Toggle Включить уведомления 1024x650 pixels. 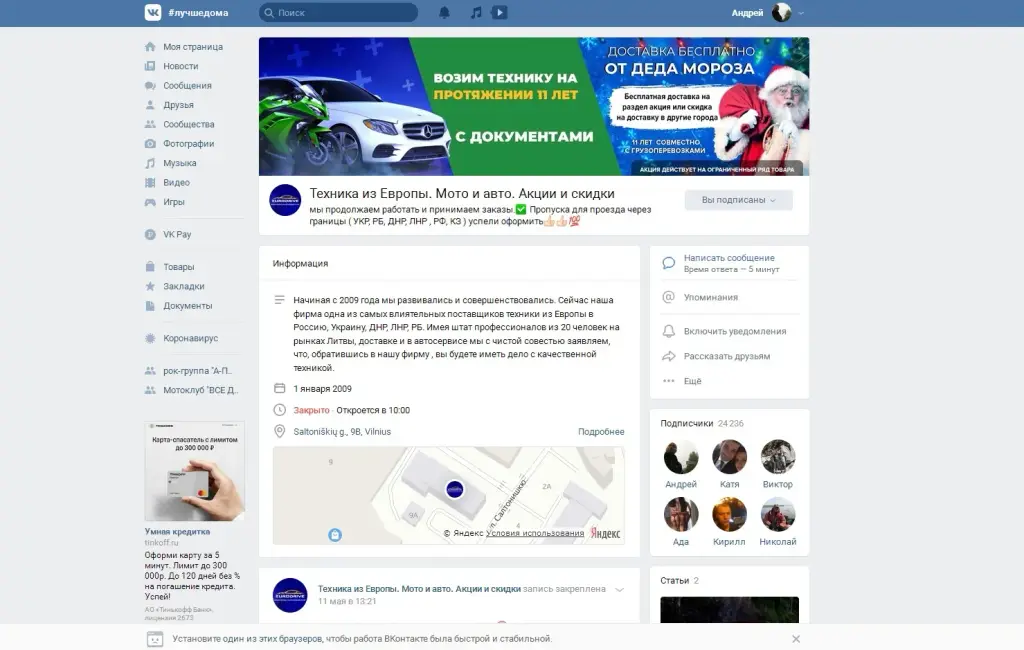pos(735,331)
